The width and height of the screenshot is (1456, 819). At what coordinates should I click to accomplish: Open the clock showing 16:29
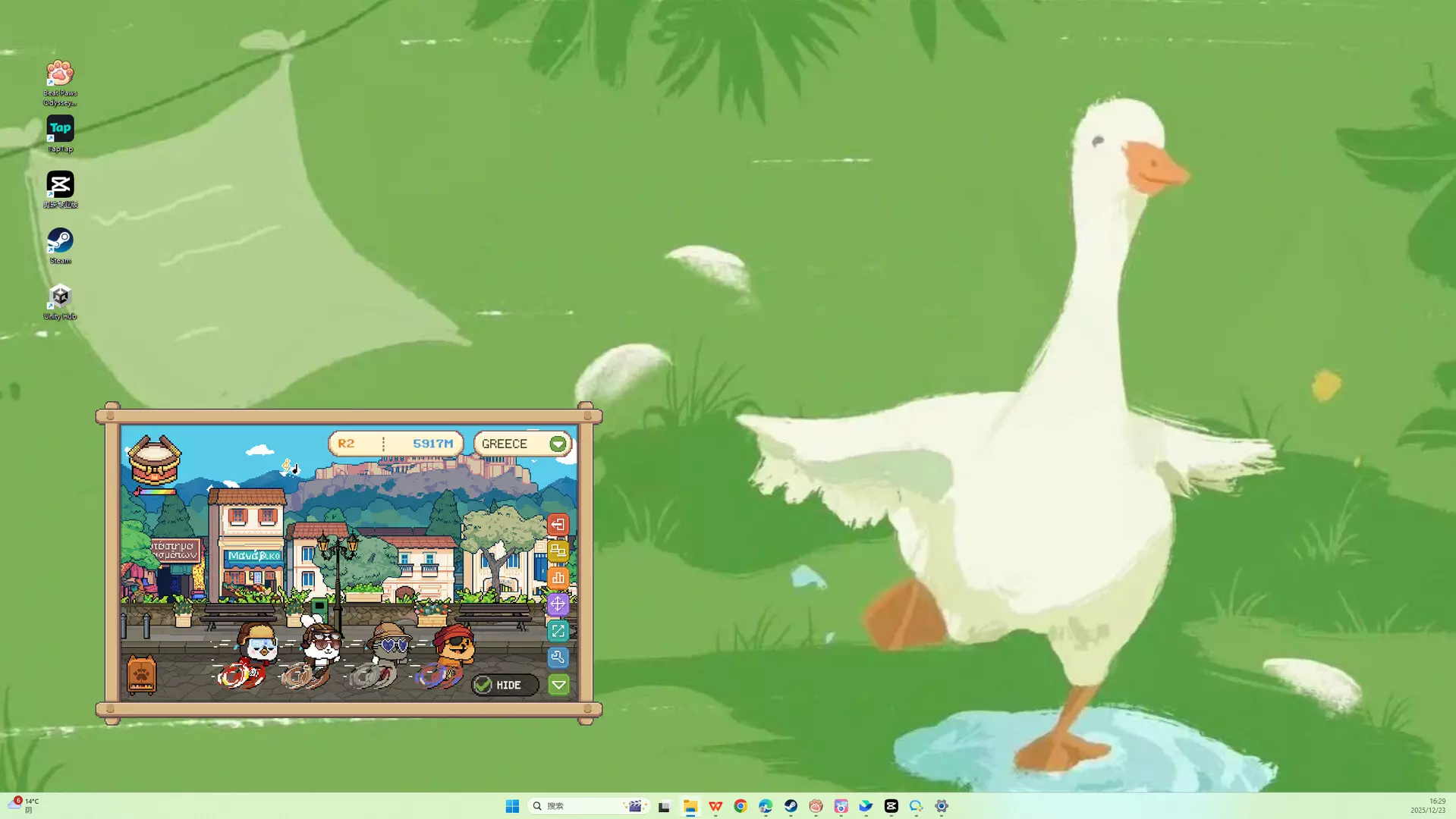click(1428, 805)
